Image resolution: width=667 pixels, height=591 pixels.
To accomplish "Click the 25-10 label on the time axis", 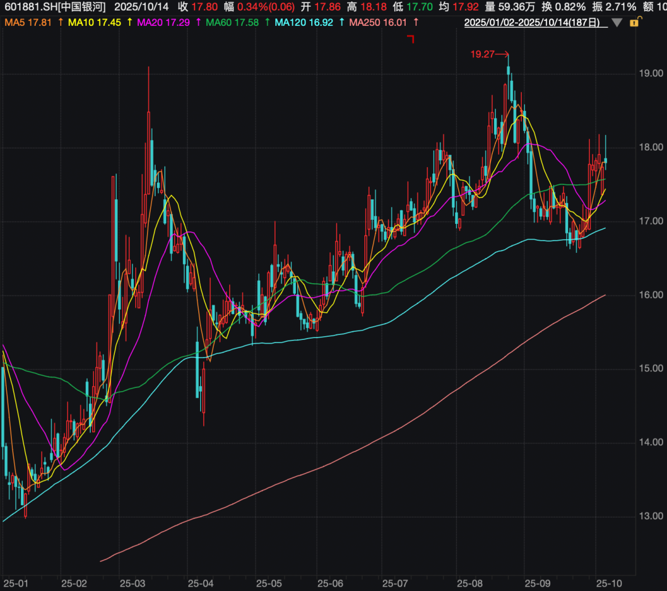I will [x=607, y=582].
